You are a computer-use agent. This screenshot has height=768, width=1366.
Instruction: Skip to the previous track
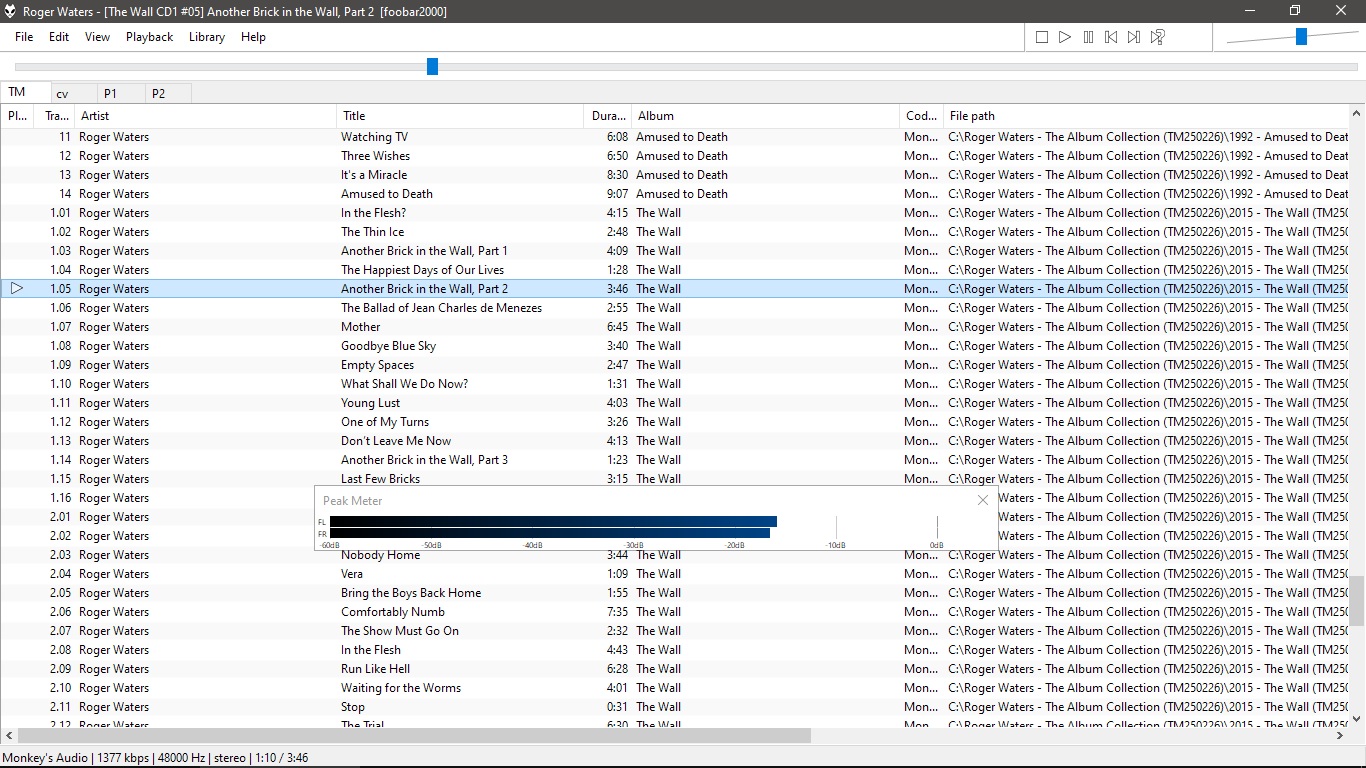[1111, 37]
